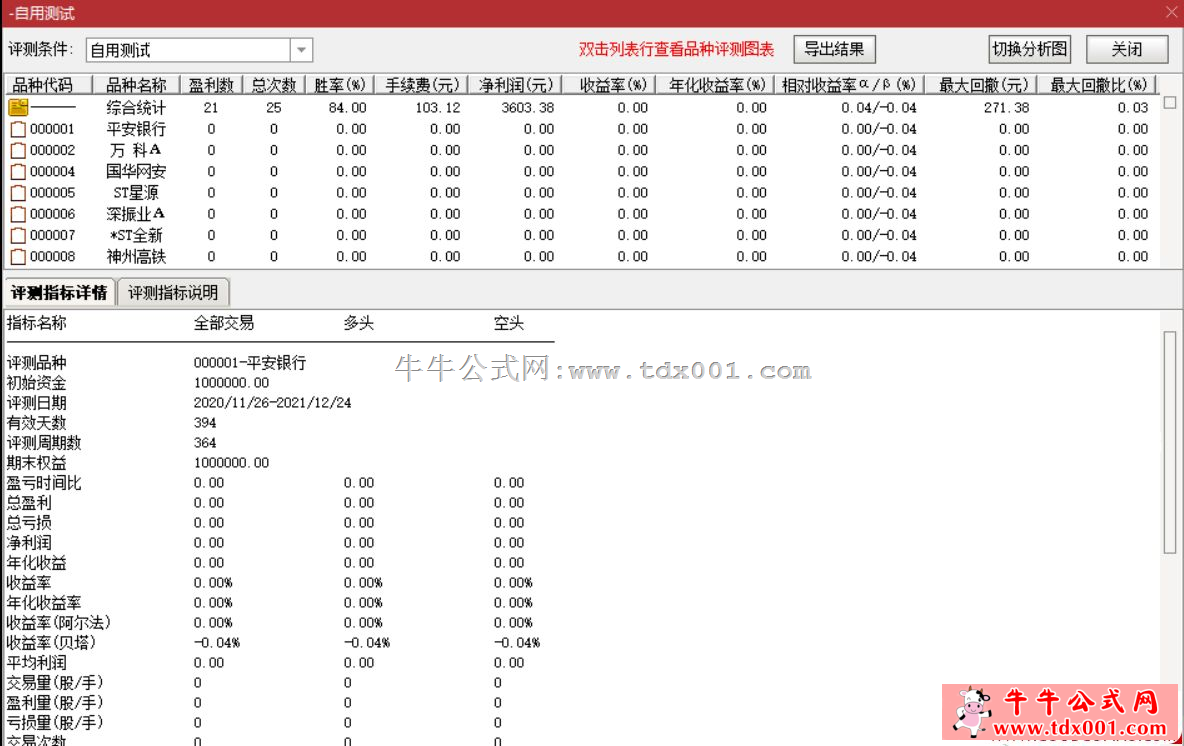Switch to the 评测指标说明 tab

coord(173,293)
